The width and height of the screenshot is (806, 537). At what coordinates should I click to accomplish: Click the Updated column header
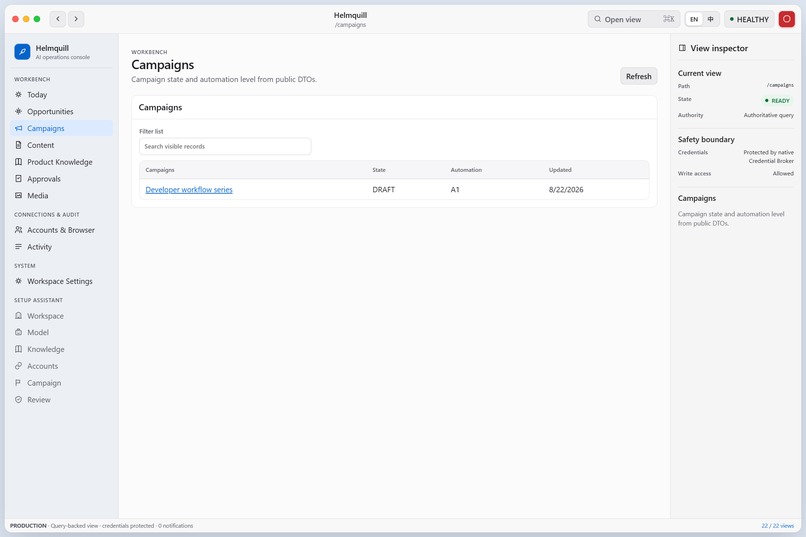point(560,170)
